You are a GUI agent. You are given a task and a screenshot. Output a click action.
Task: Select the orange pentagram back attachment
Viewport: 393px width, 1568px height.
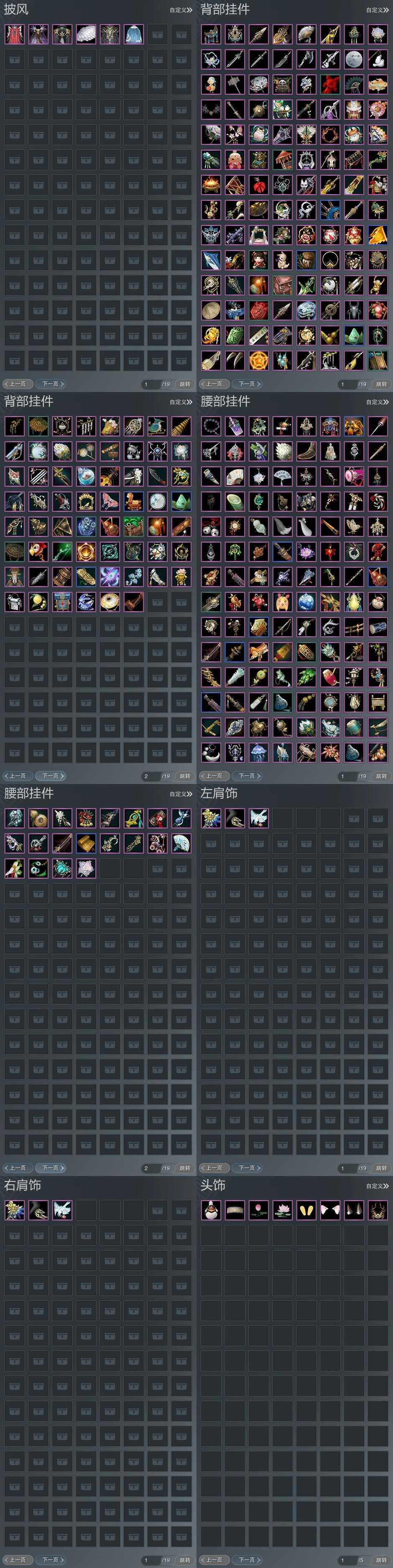(258, 360)
